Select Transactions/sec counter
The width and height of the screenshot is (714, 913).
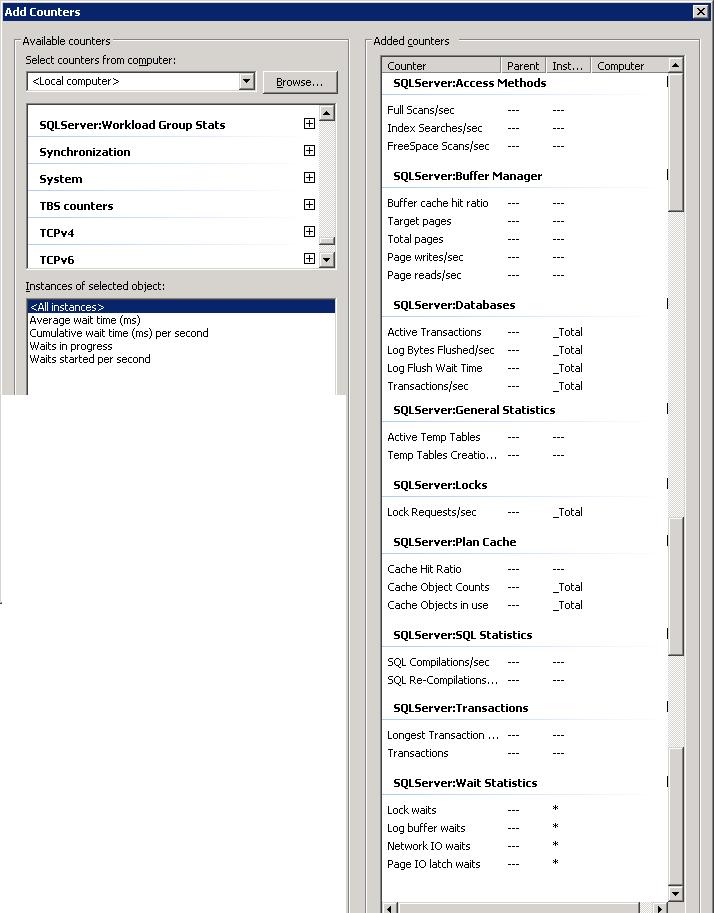tap(427, 387)
